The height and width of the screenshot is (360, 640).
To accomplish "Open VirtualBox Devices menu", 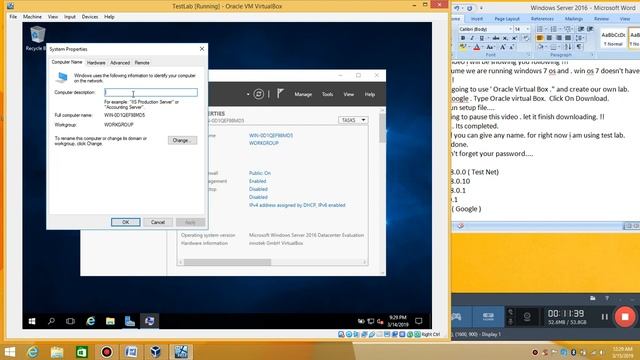I will point(90,17).
